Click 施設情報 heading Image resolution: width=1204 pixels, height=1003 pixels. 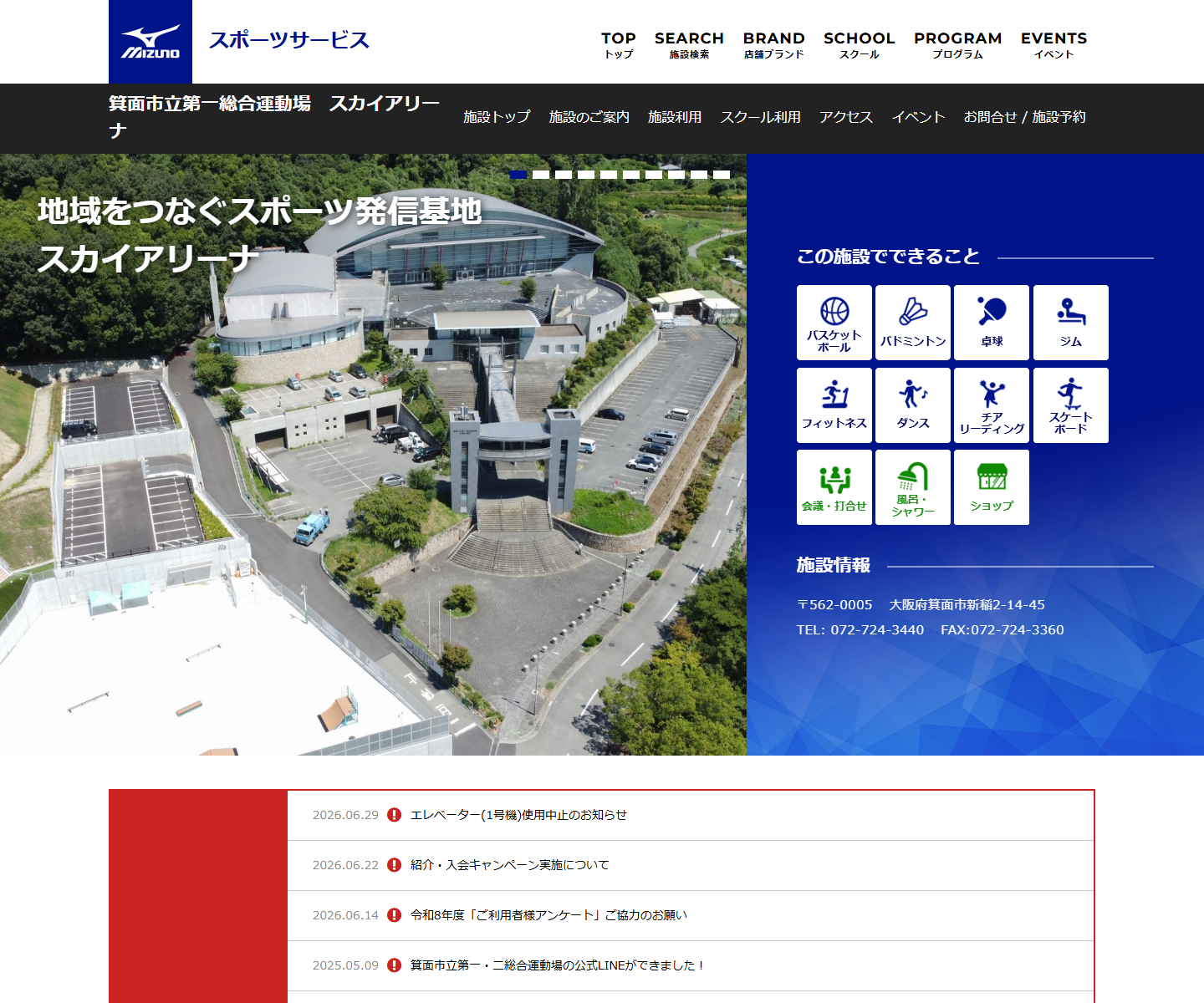pos(834,566)
